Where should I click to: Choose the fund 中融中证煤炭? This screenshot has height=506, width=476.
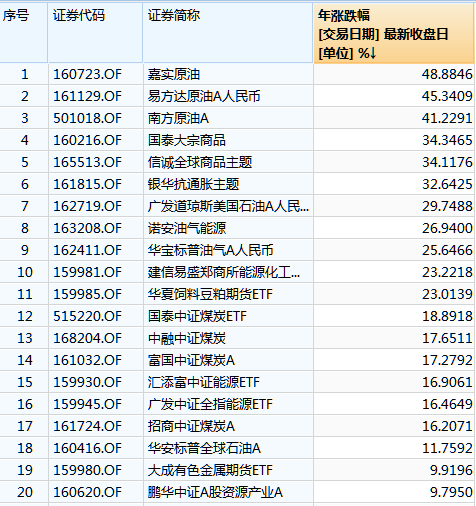(187, 338)
